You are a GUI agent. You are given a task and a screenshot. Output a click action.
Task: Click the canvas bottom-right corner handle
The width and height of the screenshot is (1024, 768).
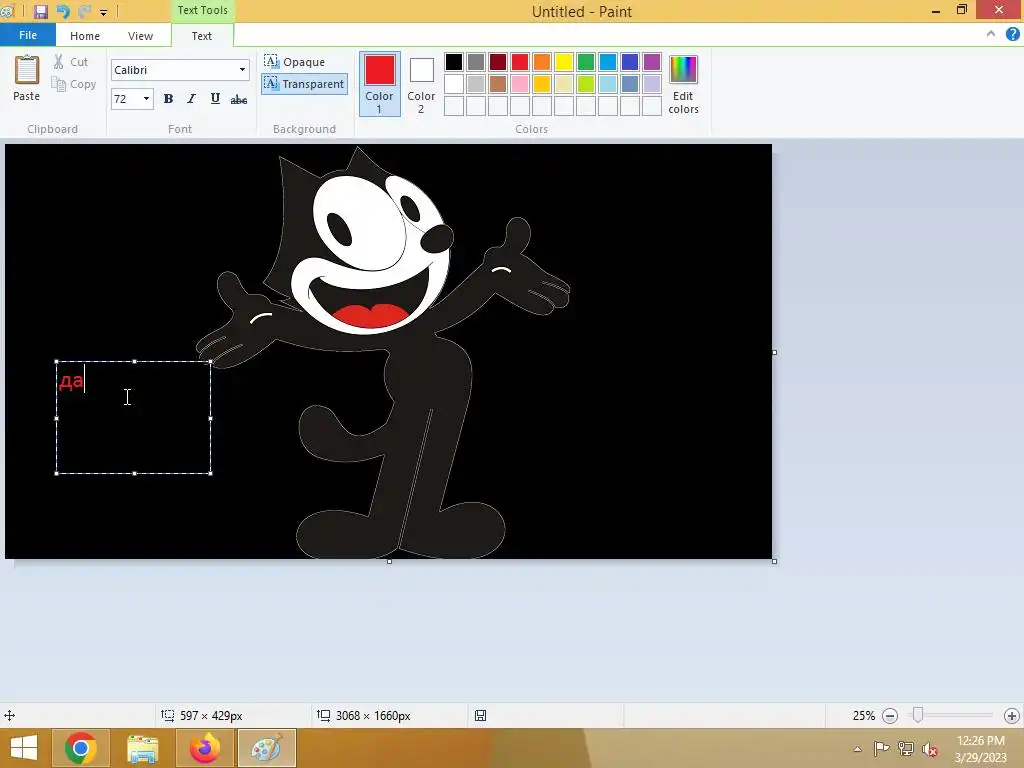tap(775, 561)
